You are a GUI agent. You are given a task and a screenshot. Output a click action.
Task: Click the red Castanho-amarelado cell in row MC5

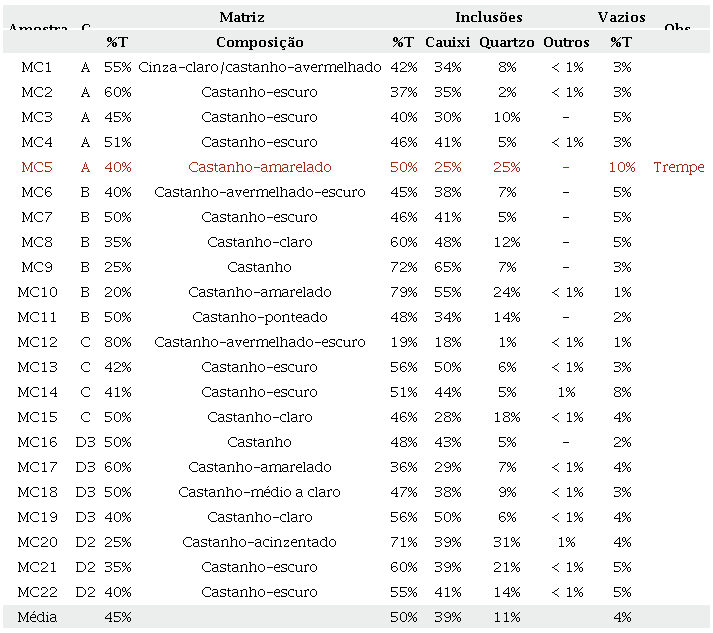pyautogui.click(x=259, y=167)
